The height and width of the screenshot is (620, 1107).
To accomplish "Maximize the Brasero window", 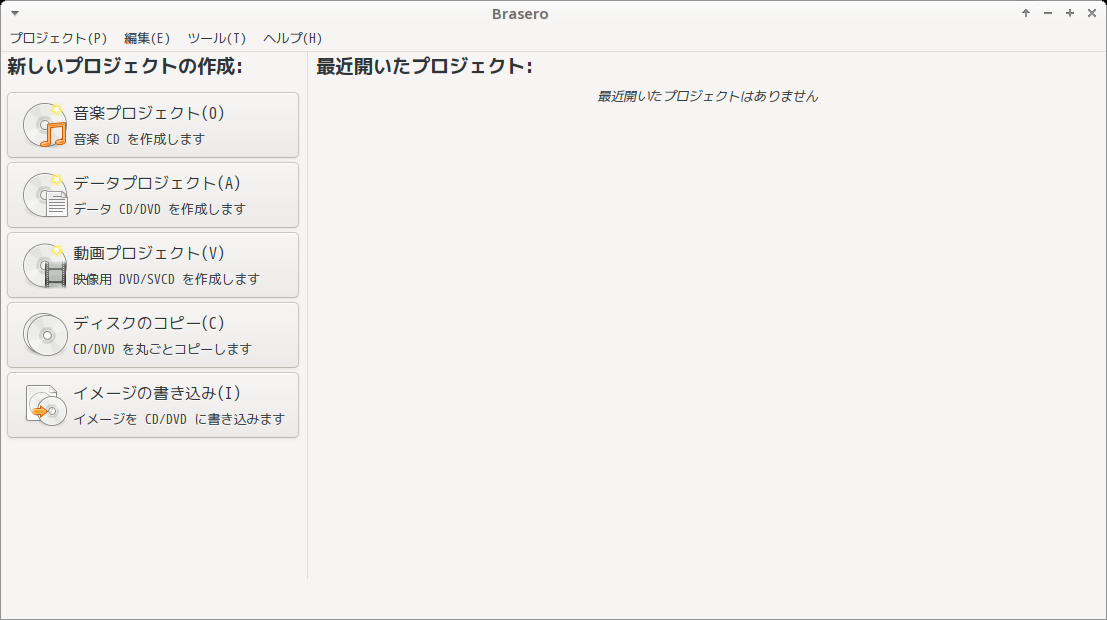I will click(x=1070, y=13).
